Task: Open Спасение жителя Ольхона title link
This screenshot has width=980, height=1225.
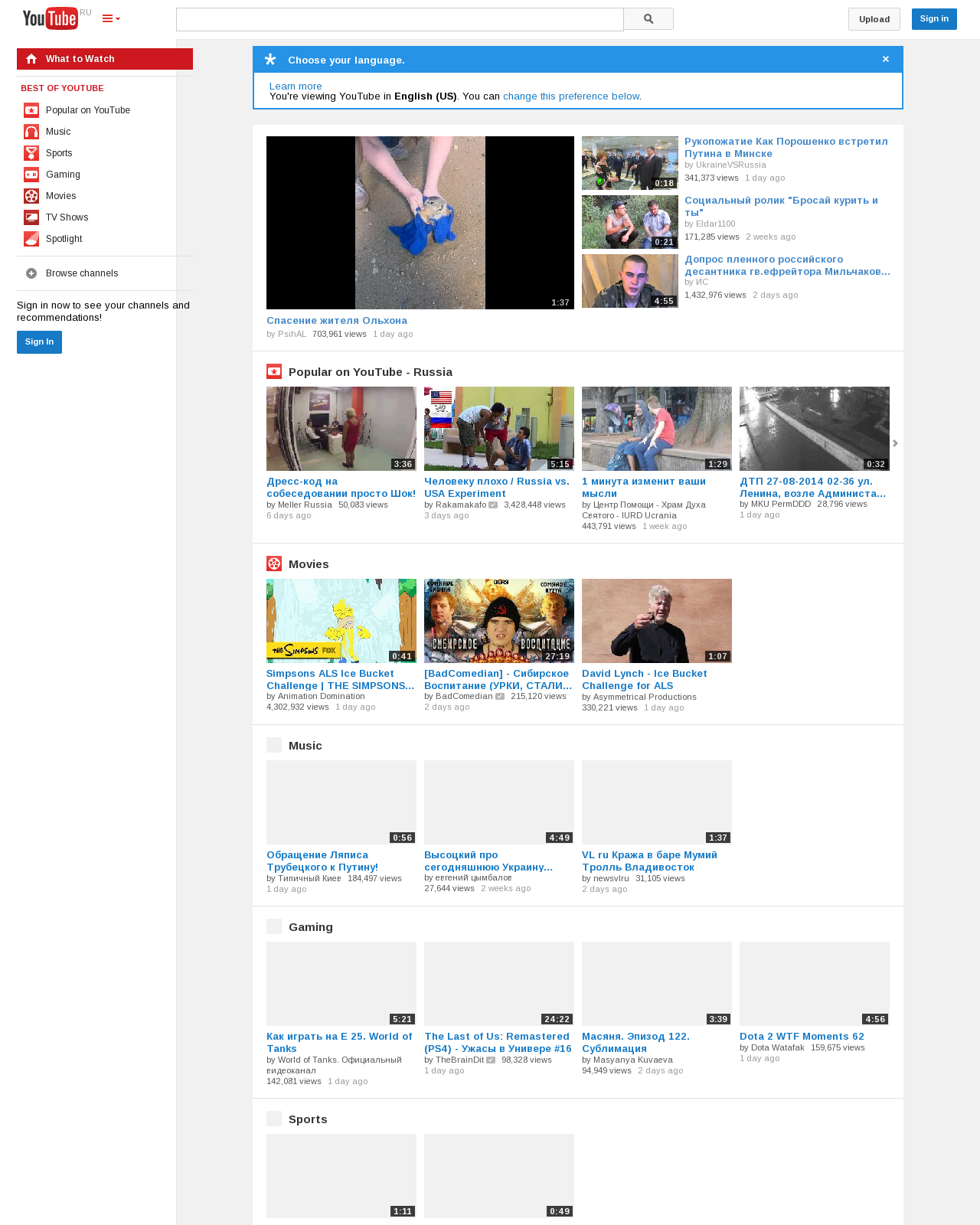Action: 337,320
